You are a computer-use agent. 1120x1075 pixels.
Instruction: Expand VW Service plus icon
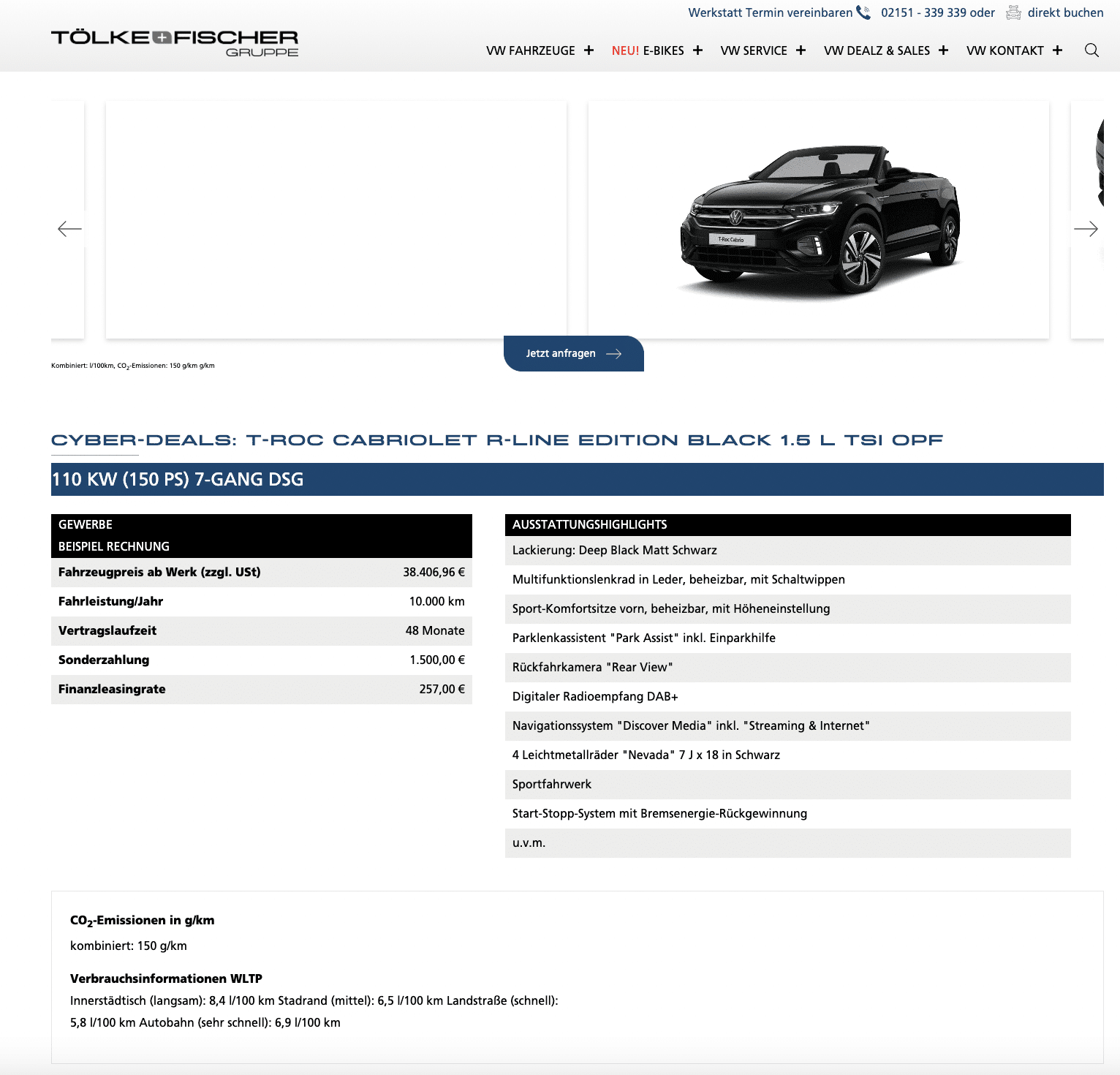(801, 50)
